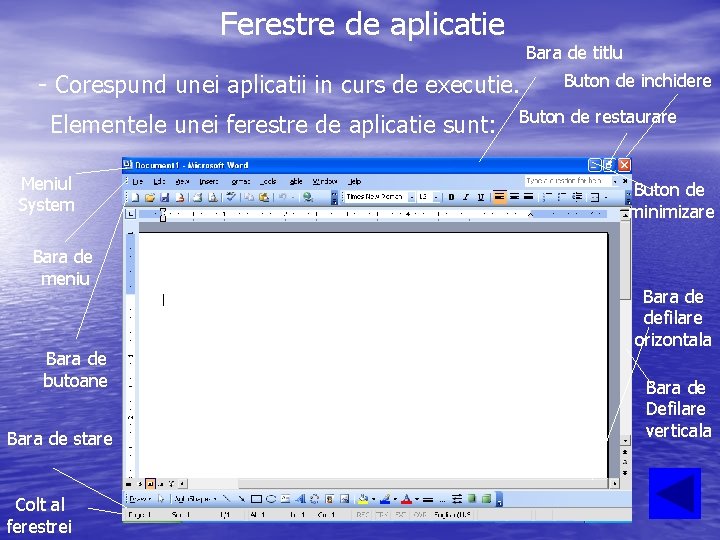This screenshot has width=720, height=540.
Task: Insert Picture from Drawing toolbar
Action: 344,499
